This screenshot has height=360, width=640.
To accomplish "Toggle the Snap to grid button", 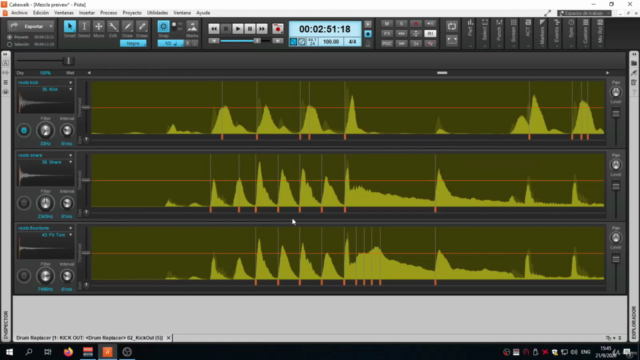I will [163, 27].
